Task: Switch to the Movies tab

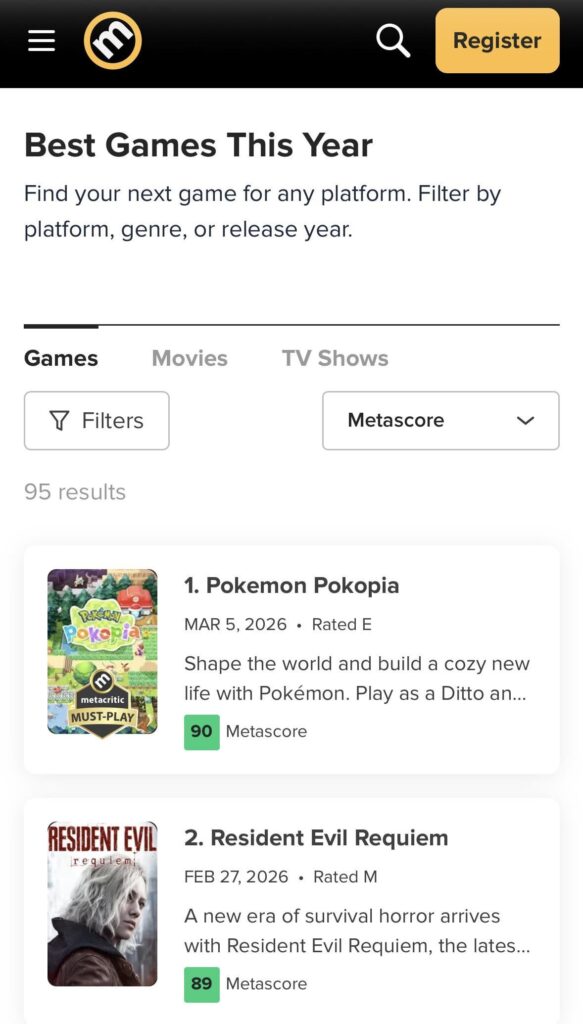Action: 189,358
